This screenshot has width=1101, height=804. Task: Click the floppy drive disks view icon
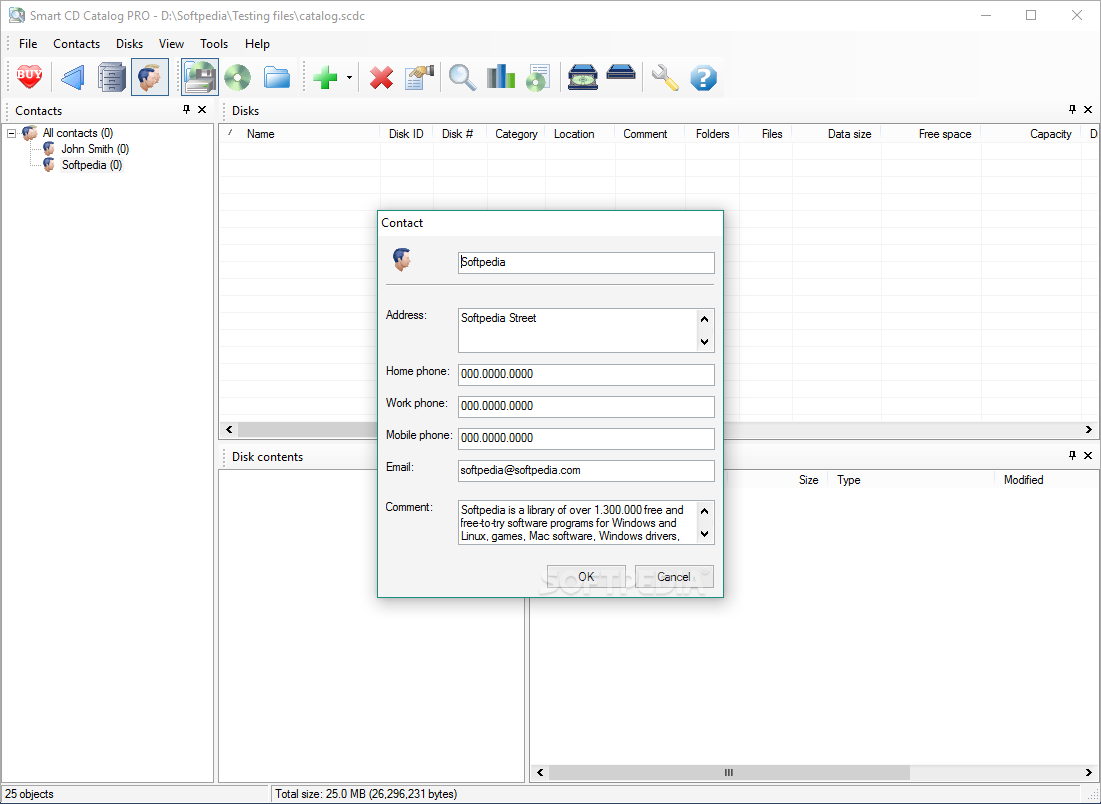coord(200,77)
